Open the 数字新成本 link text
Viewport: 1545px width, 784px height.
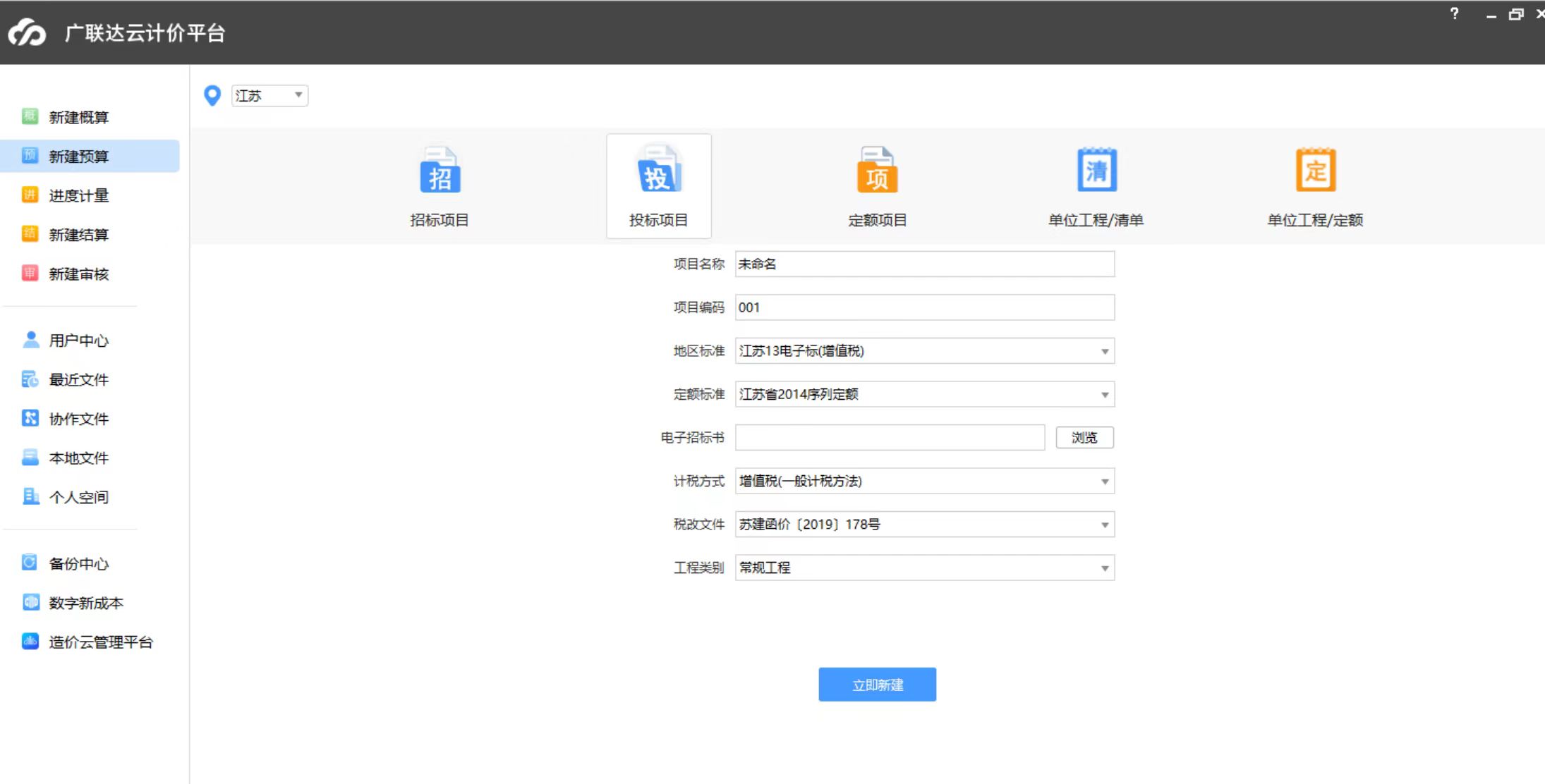[86, 603]
